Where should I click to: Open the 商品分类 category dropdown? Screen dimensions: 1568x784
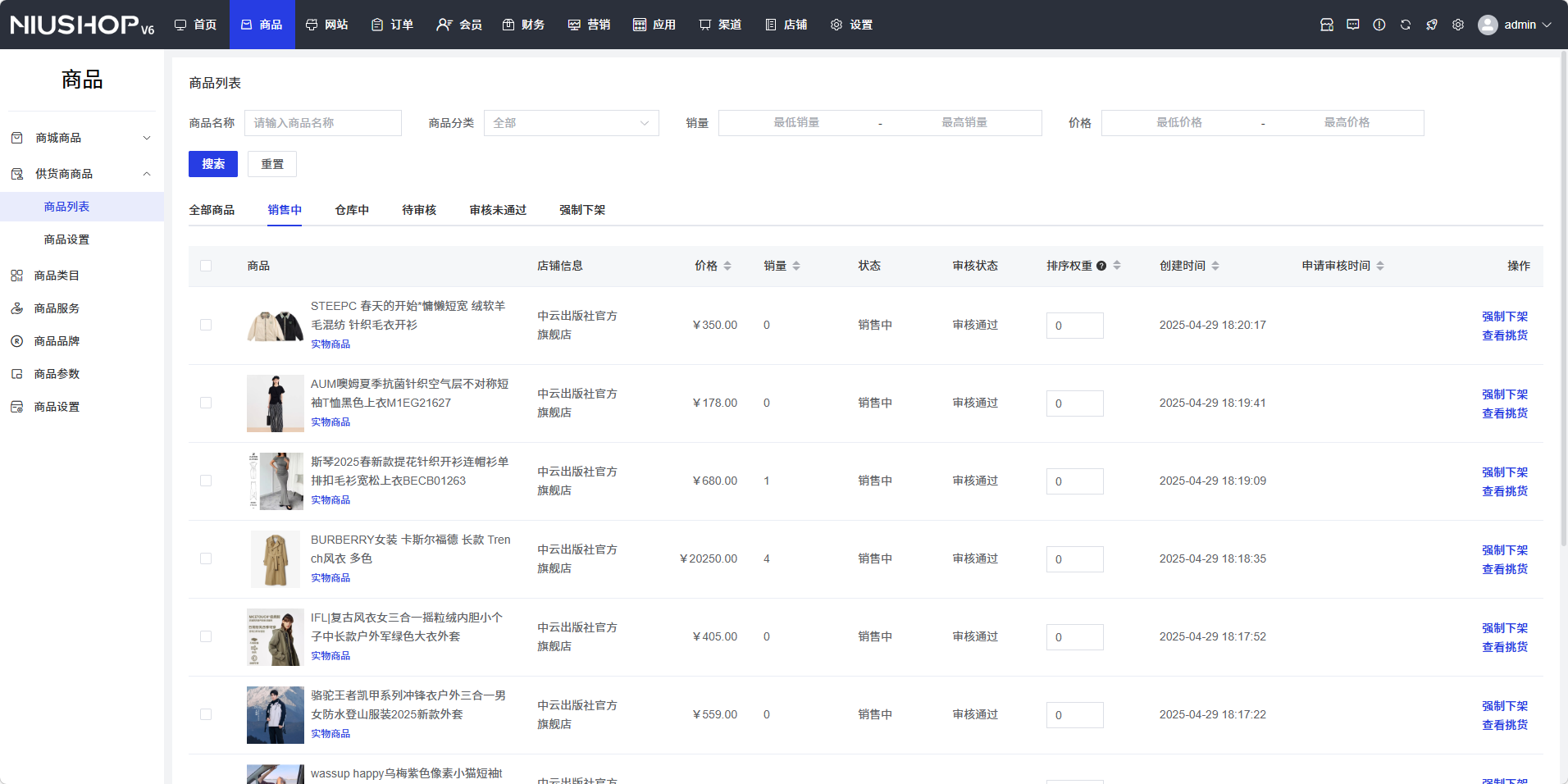[571, 123]
